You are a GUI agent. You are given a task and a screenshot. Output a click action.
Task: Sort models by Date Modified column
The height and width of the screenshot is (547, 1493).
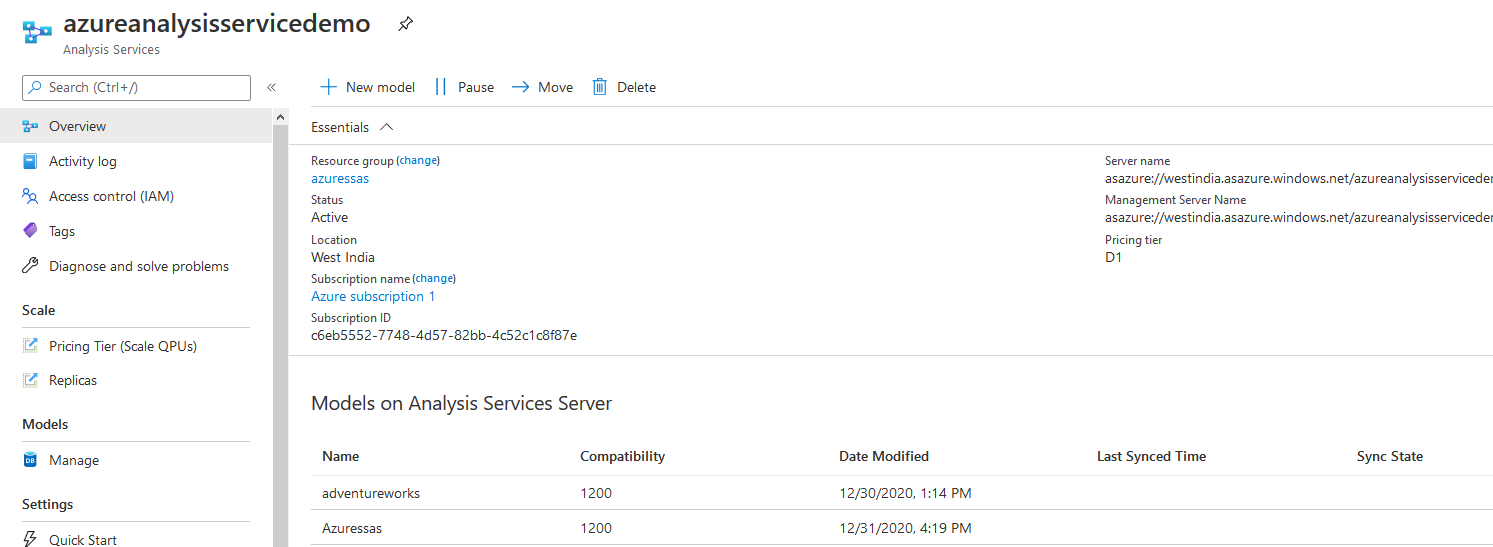point(884,456)
